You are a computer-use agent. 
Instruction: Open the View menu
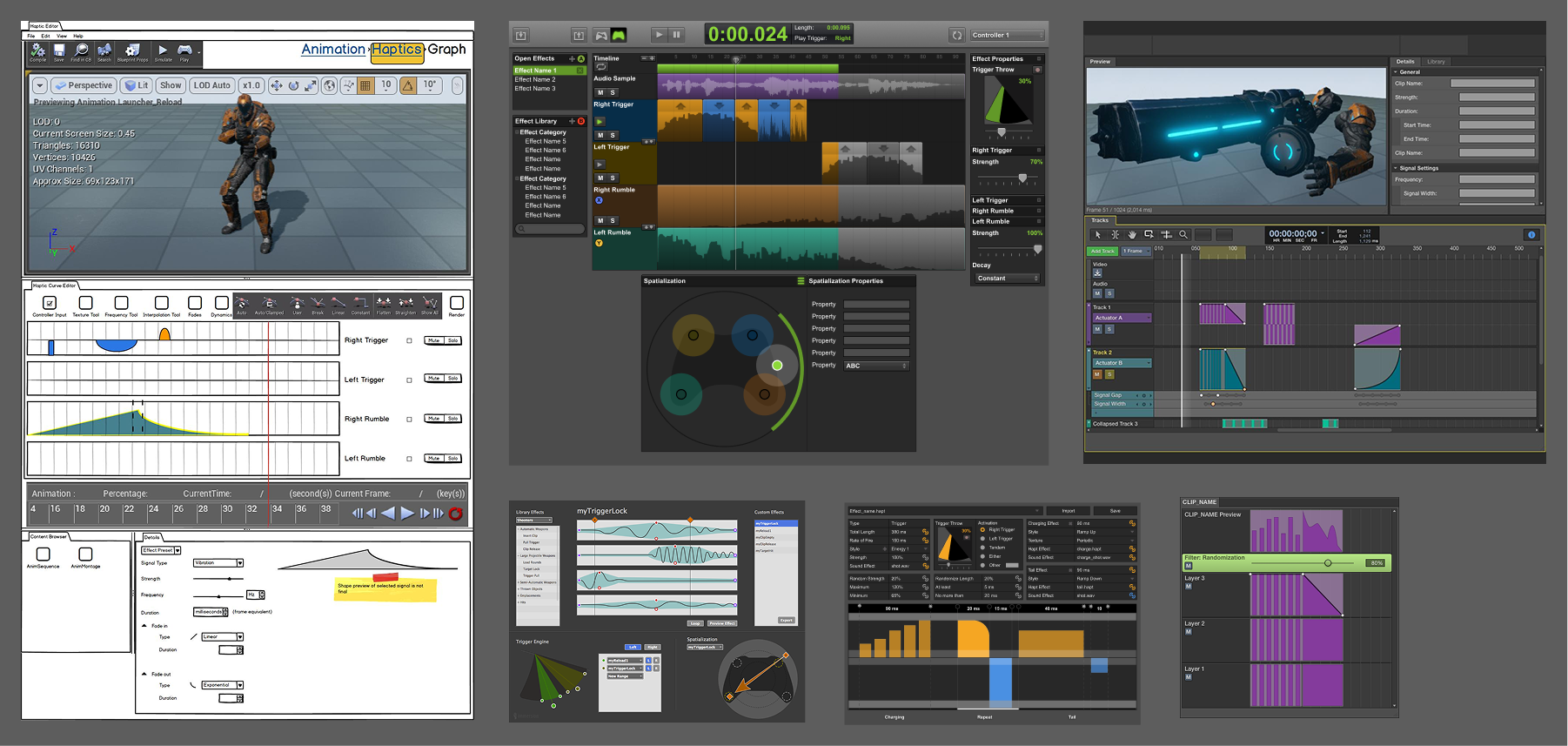pyautogui.click(x=62, y=36)
